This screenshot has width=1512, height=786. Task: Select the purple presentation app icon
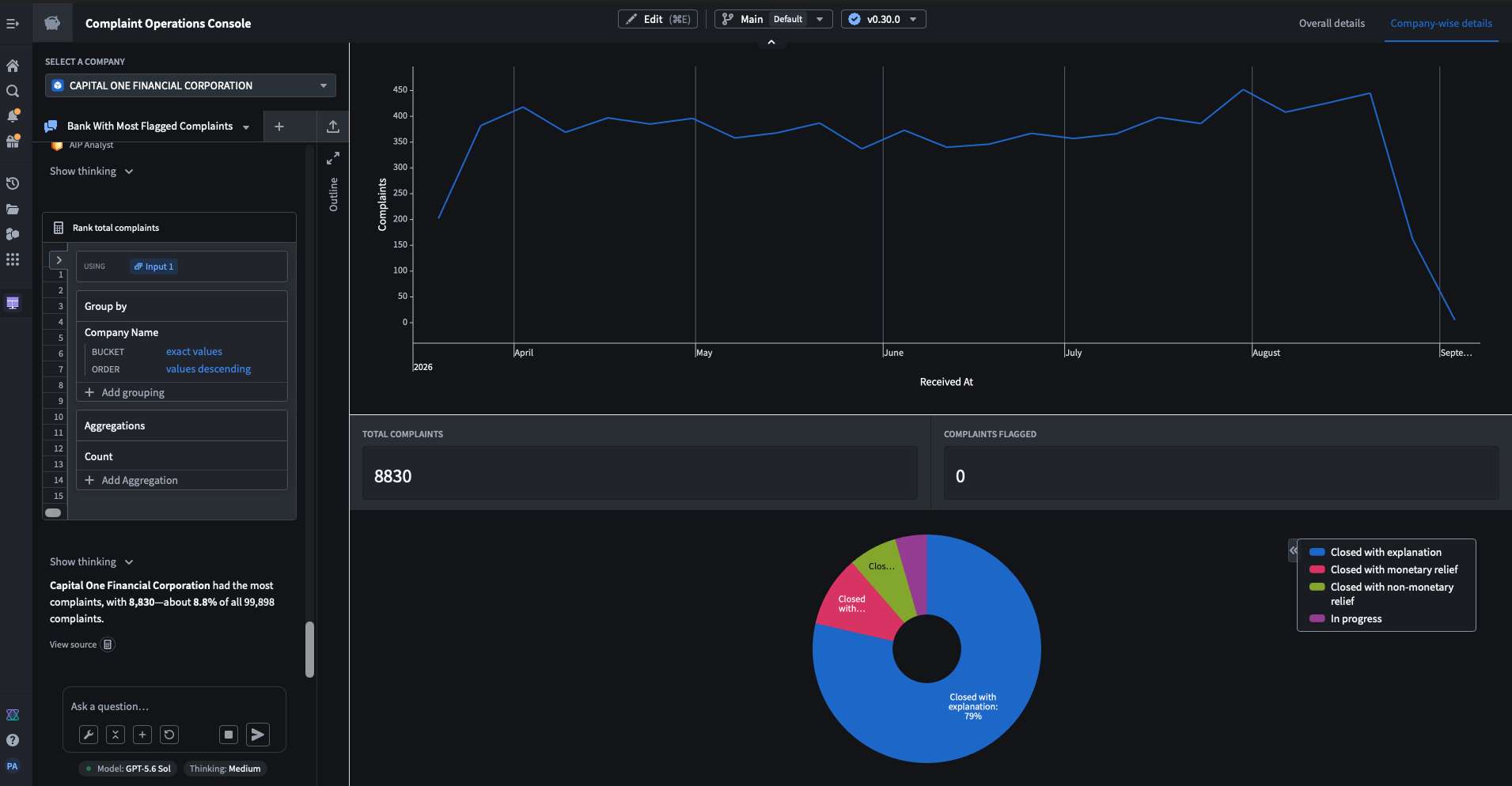pos(13,303)
